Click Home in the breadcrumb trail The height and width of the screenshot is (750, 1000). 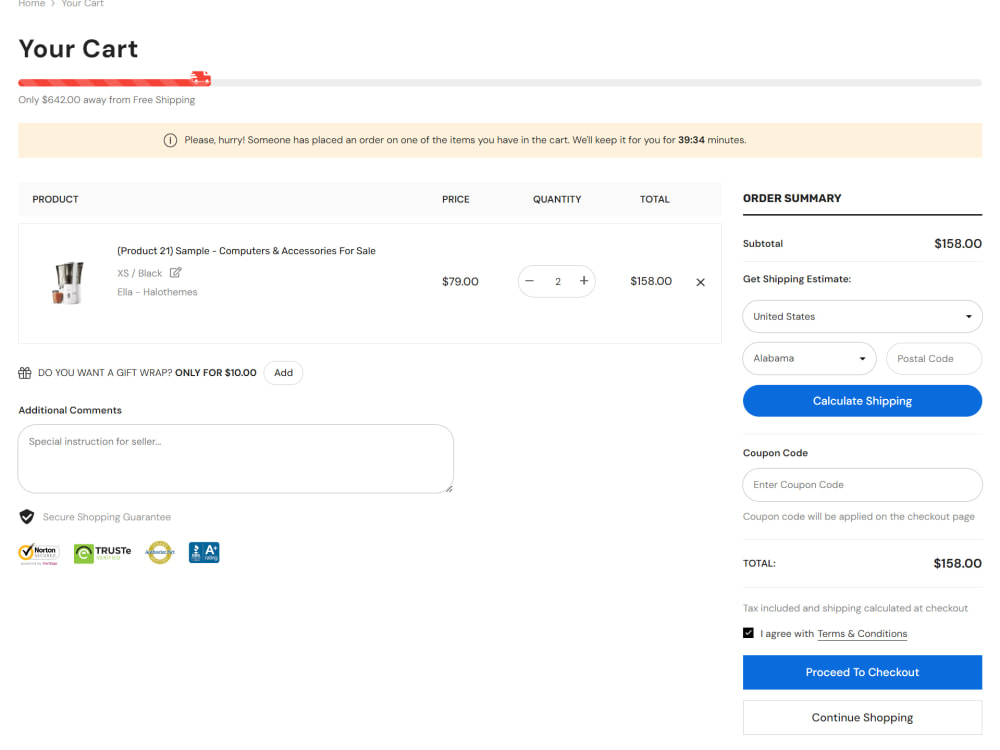(31, 4)
